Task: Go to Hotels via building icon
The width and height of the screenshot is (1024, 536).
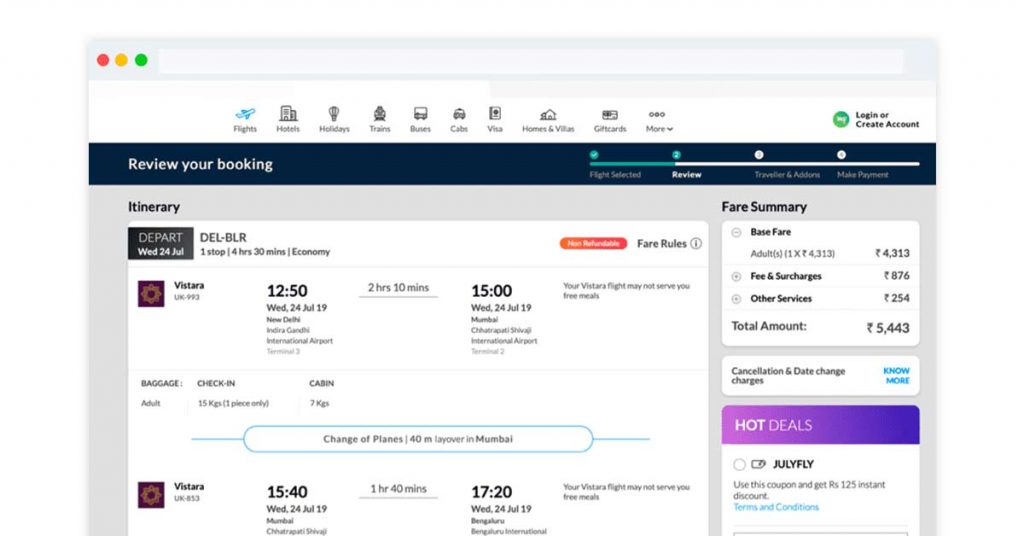Action: tap(288, 115)
